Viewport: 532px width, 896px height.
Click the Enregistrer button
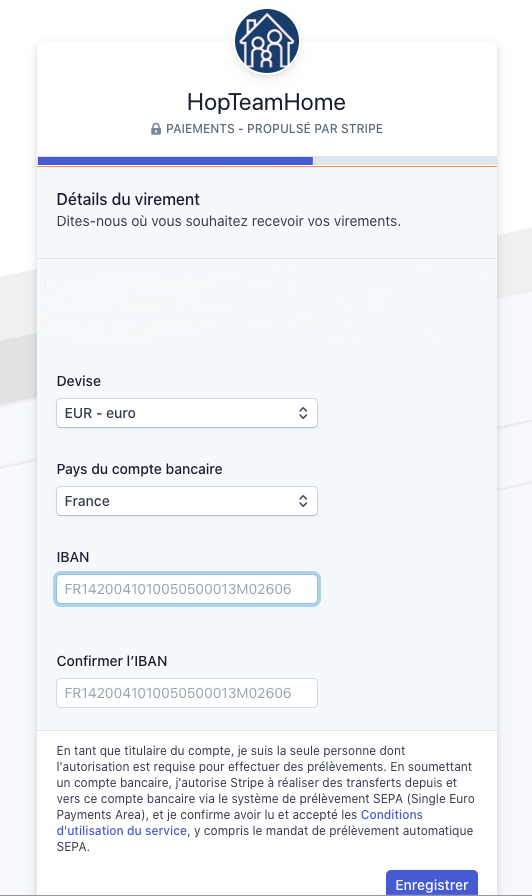tap(432, 883)
